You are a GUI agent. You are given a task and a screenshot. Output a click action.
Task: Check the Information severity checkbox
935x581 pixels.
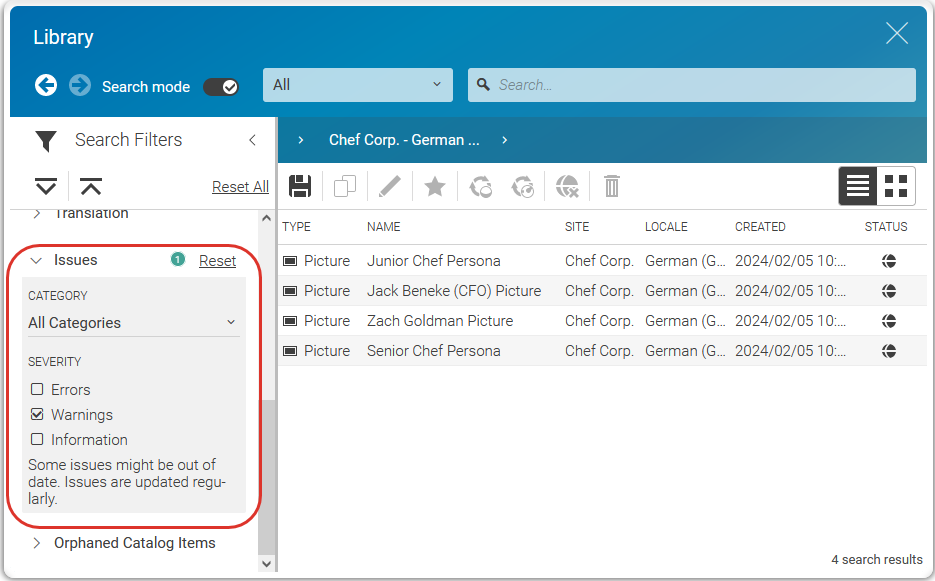[38, 440]
